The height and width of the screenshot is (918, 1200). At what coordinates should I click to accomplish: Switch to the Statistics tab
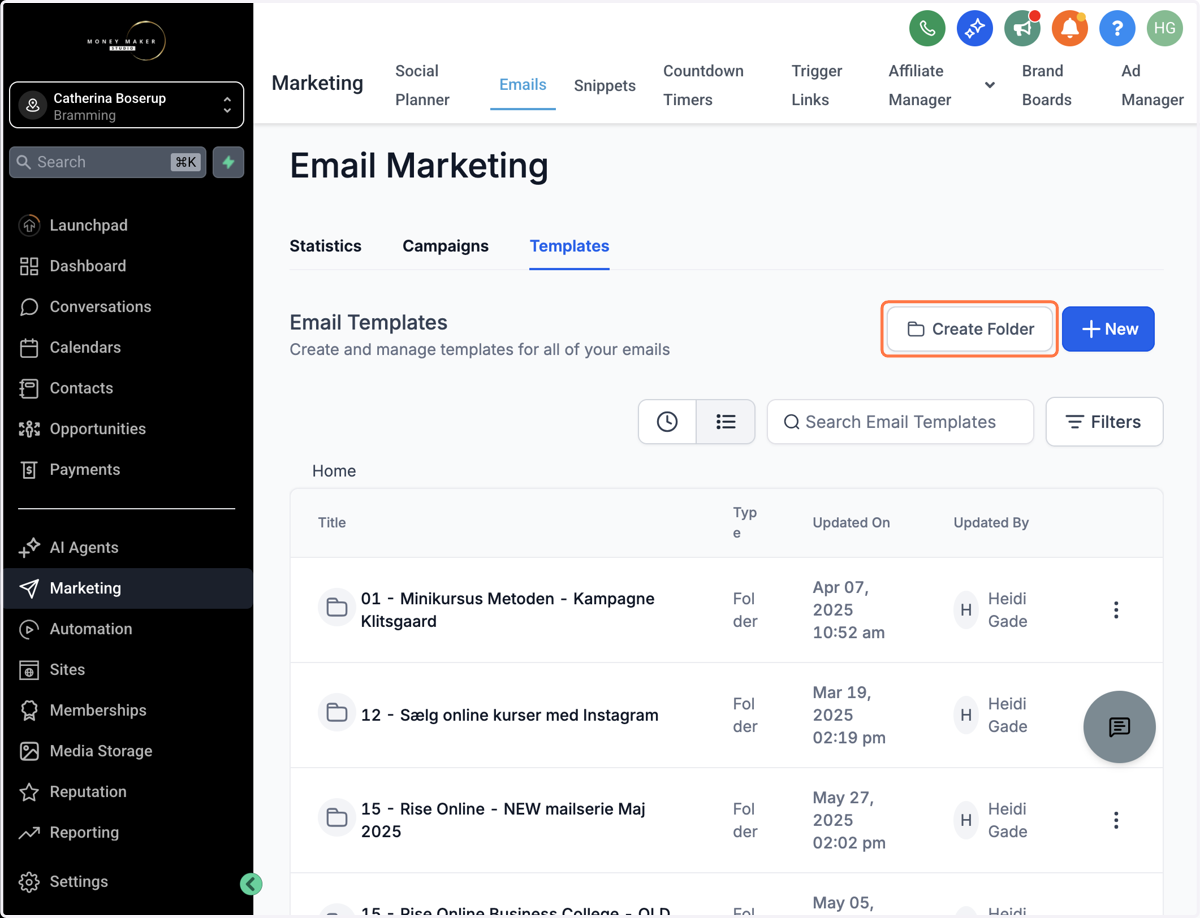(x=325, y=246)
